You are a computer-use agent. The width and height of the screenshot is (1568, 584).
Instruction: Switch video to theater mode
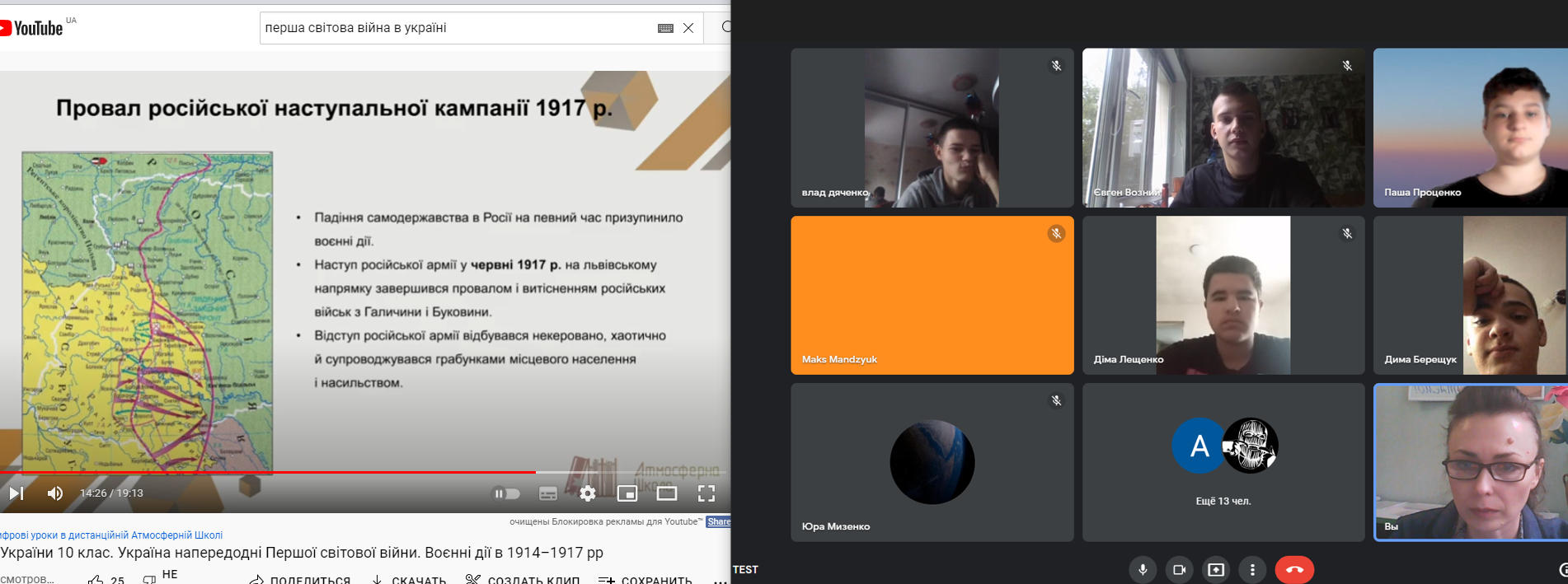pyautogui.click(x=667, y=493)
